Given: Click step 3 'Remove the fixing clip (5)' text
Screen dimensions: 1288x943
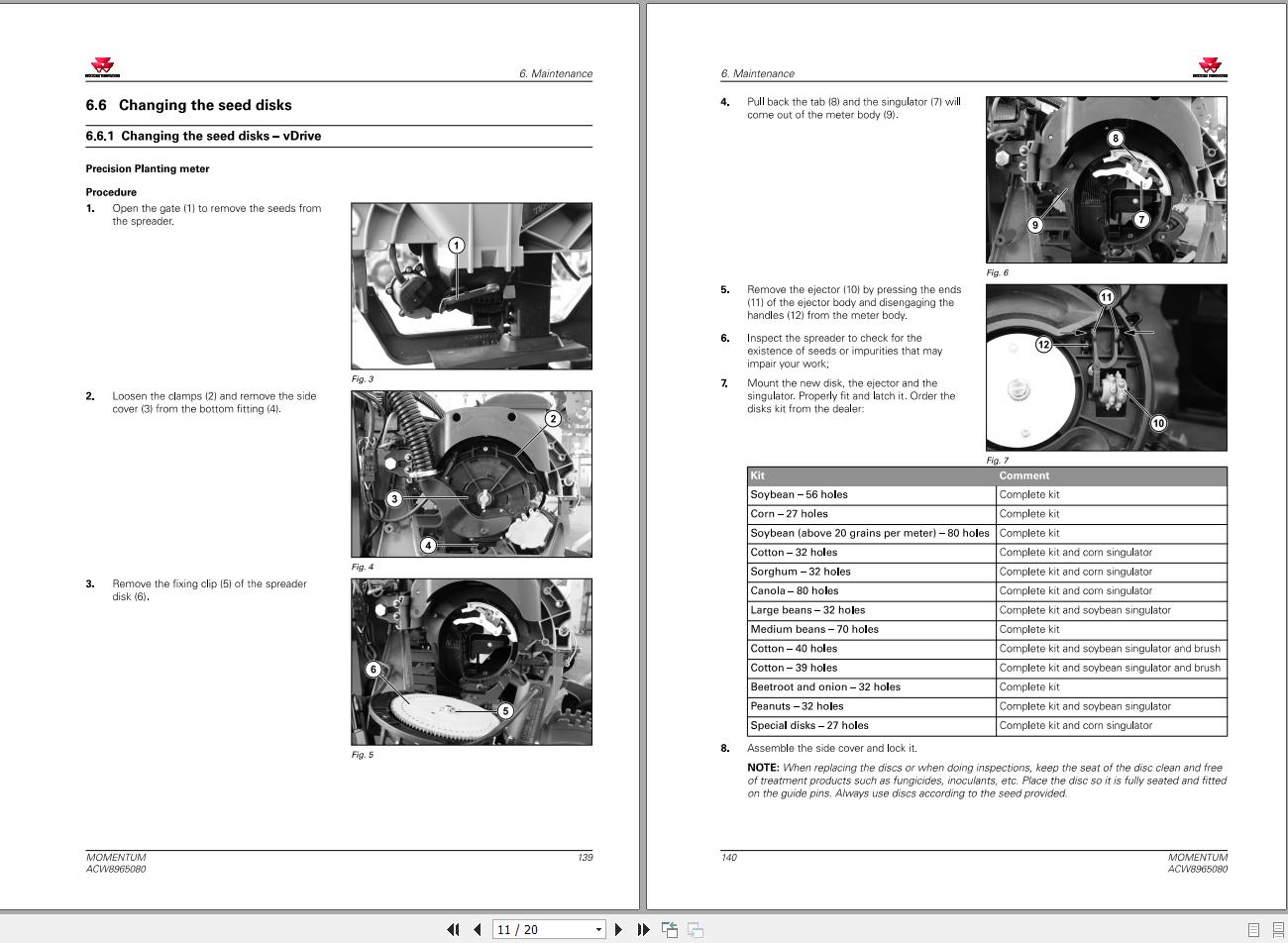Looking at the screenshot, I should [209, 590].
